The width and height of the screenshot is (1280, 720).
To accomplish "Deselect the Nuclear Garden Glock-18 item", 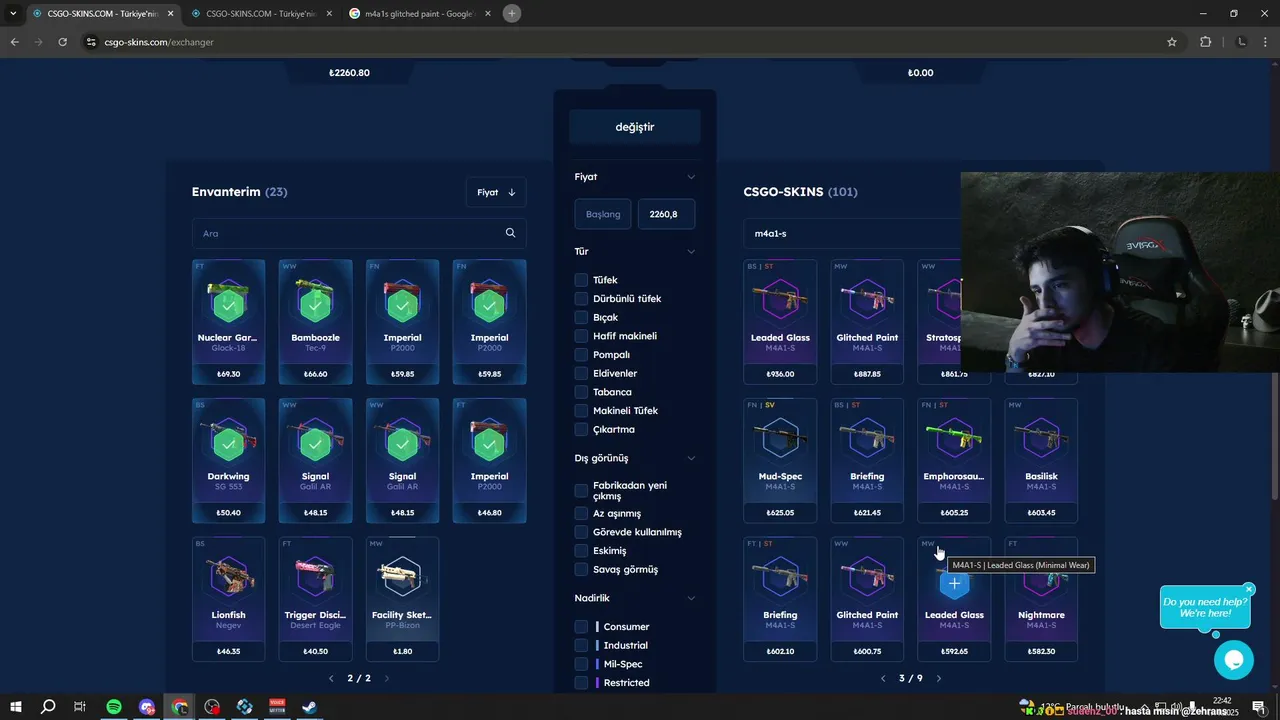I will [x=229, y=322].
